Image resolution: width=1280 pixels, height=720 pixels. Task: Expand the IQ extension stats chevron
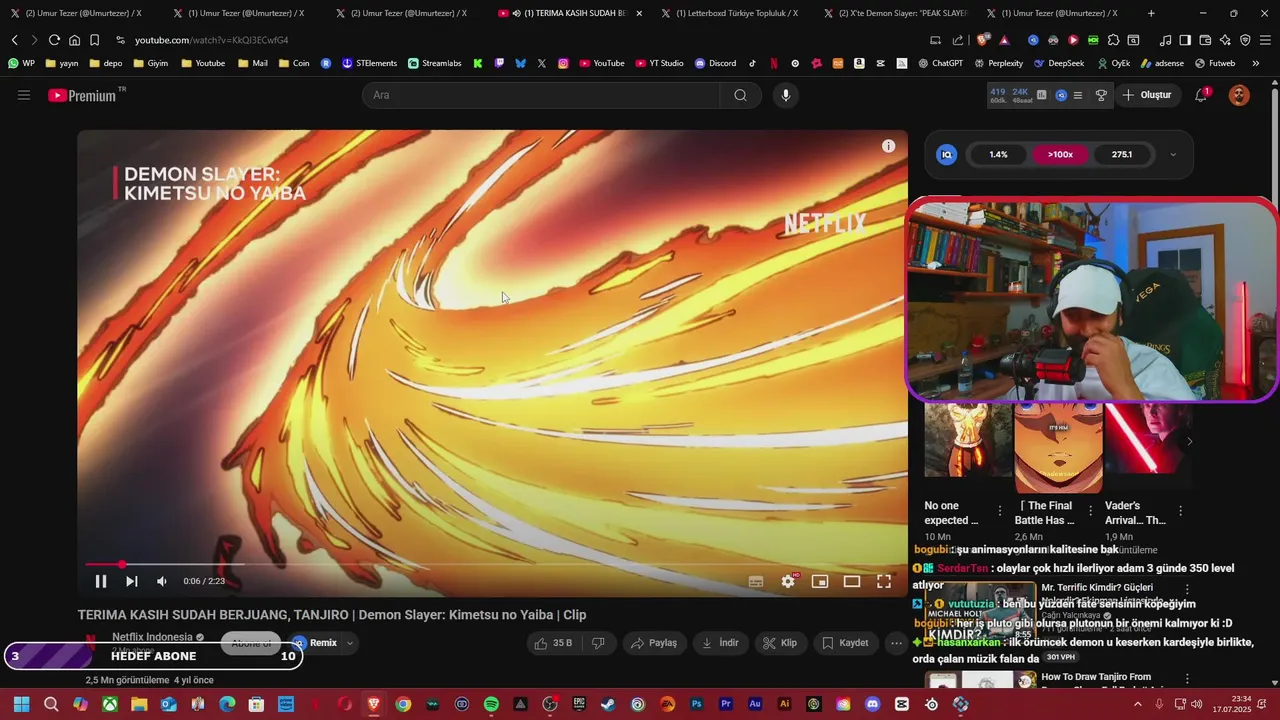pyautogui.click(x=1173, y=155)
